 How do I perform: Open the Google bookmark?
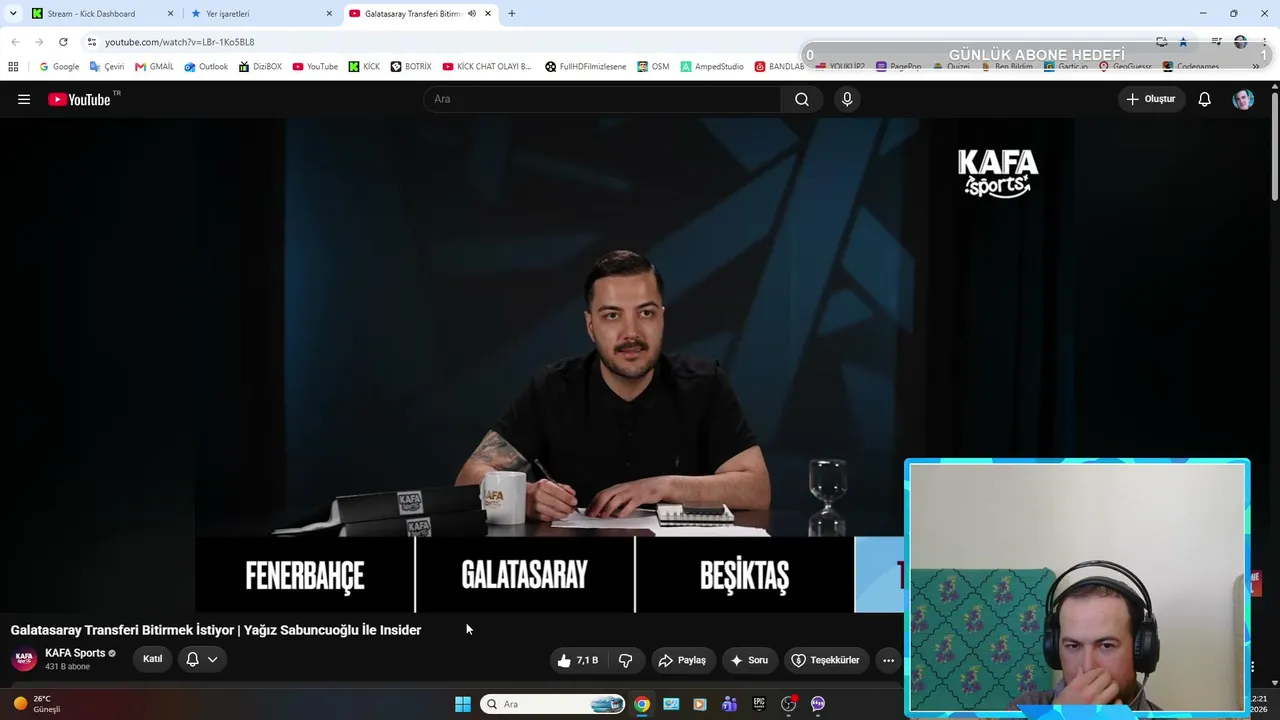[x=59, y=67]
